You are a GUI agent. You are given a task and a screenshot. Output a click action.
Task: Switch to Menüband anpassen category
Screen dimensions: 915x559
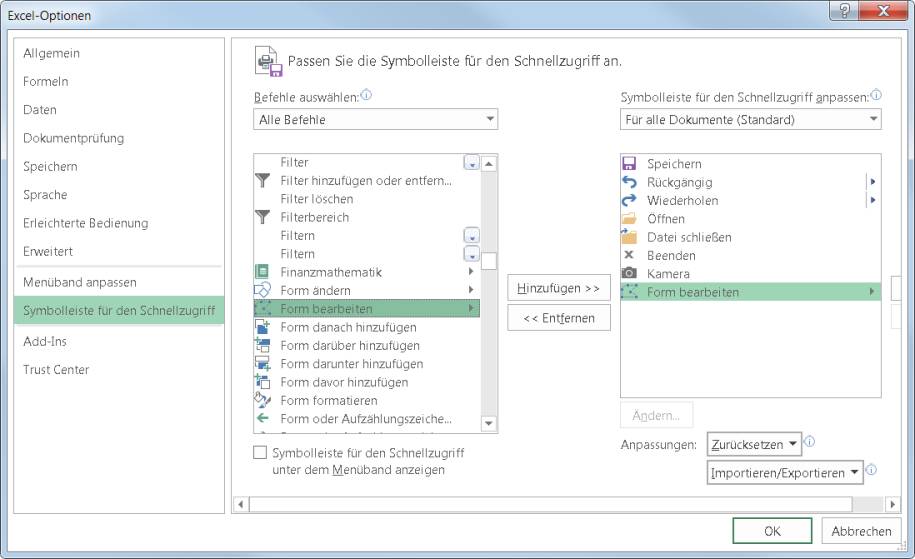(80, 283)
